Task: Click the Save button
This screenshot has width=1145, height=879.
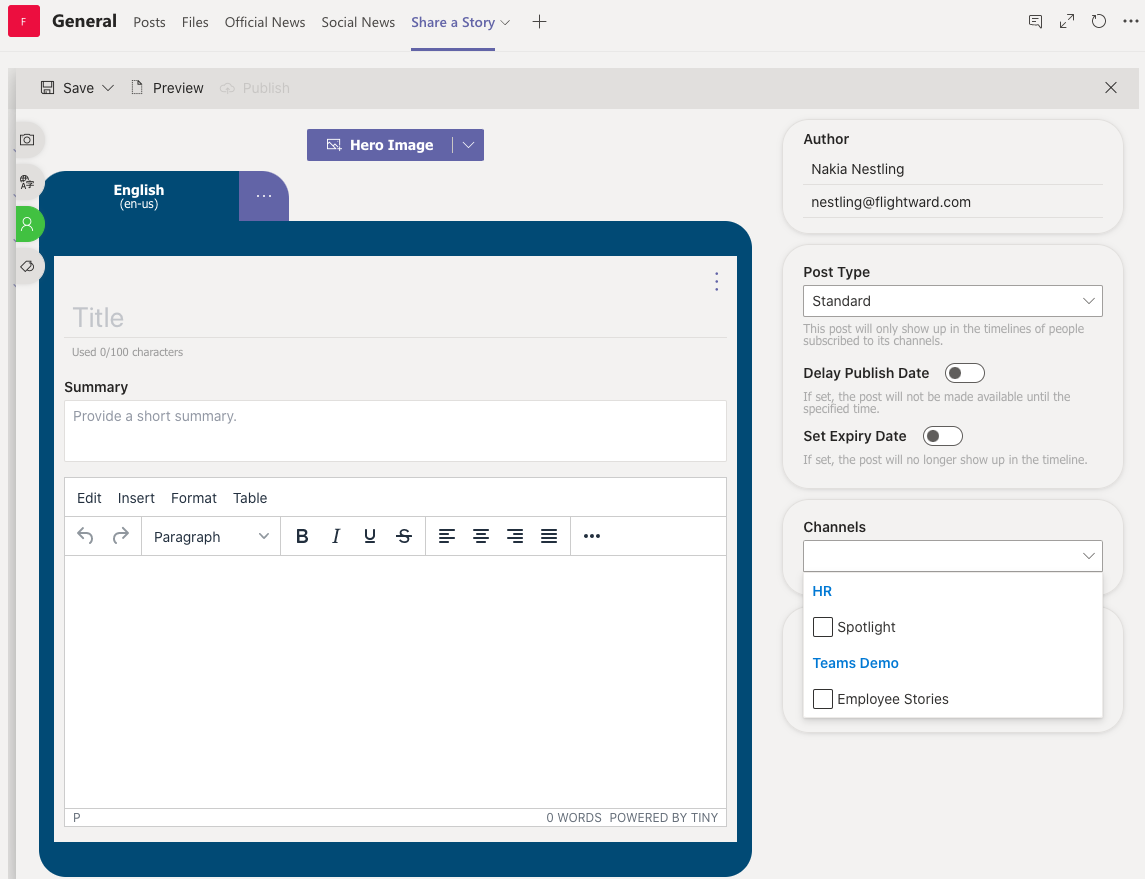Action: coord(68,88)
